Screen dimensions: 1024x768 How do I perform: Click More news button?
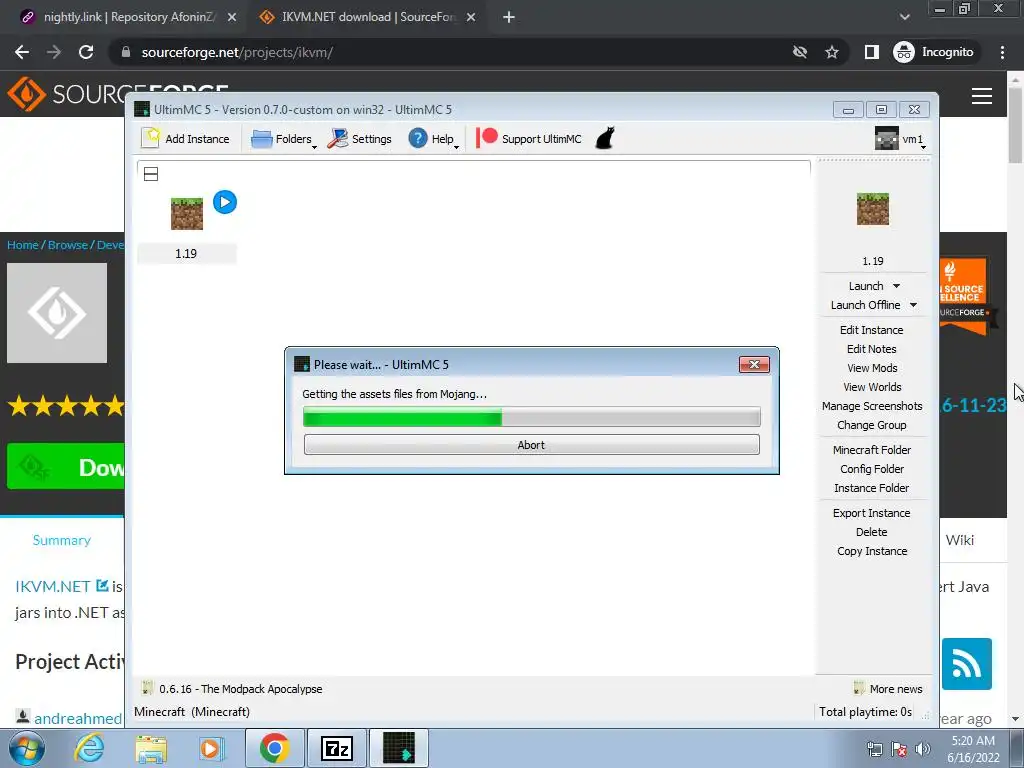tap(888, 688)
